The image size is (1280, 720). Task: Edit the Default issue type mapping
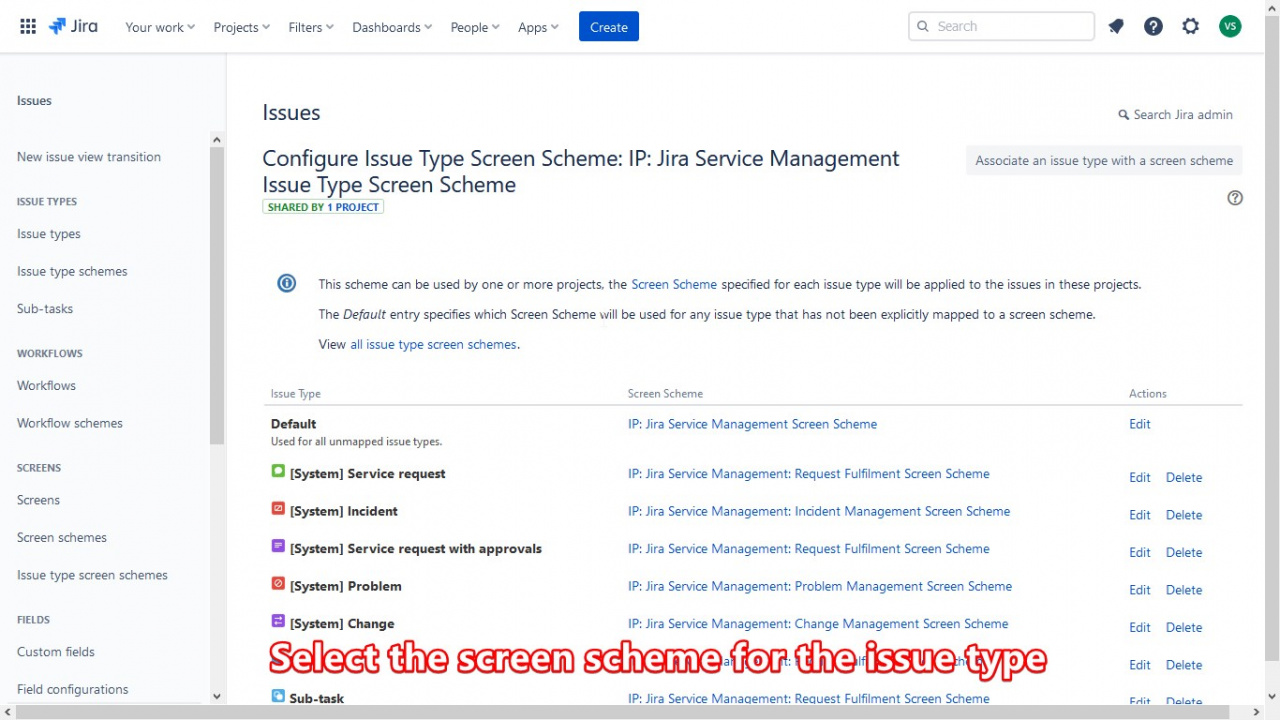click(1140, 424)
